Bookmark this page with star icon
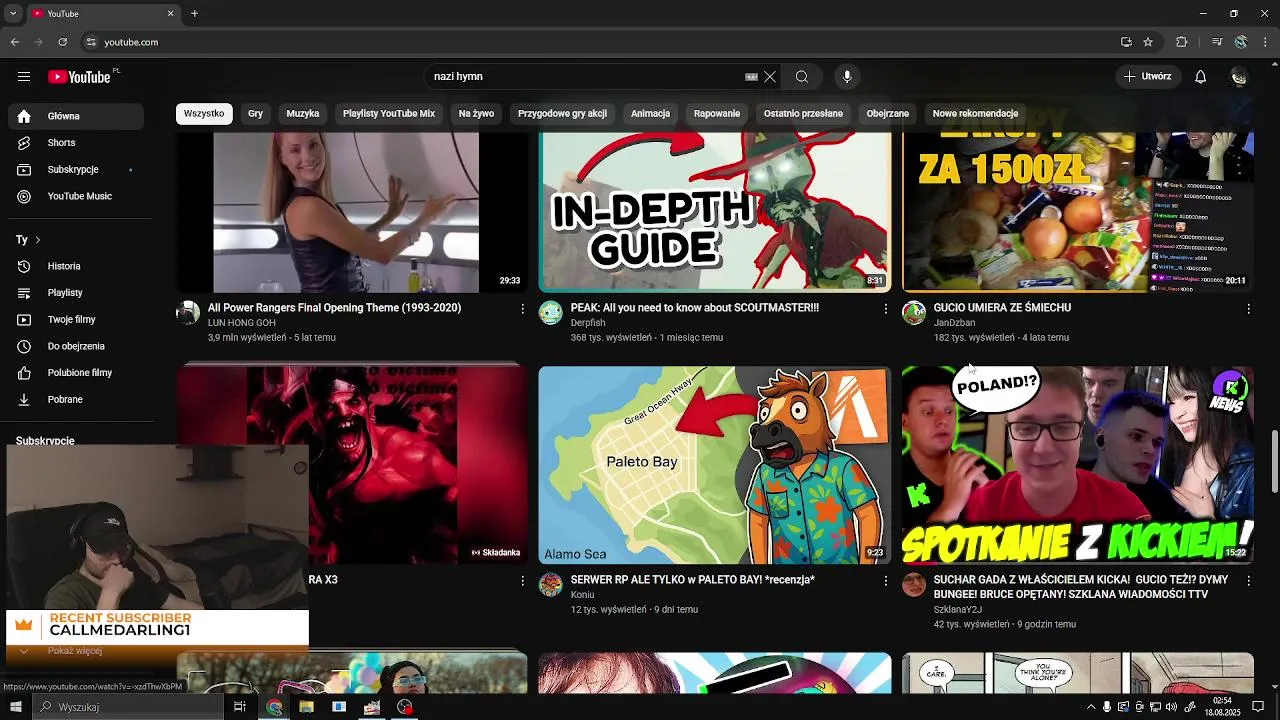 (1148, 42)
